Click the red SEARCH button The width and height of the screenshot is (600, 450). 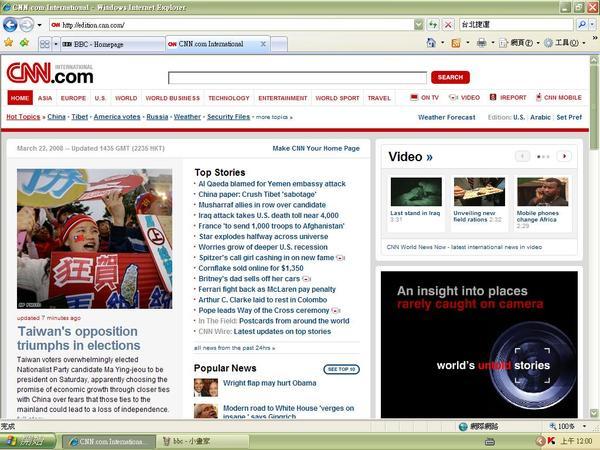(450, 77)
